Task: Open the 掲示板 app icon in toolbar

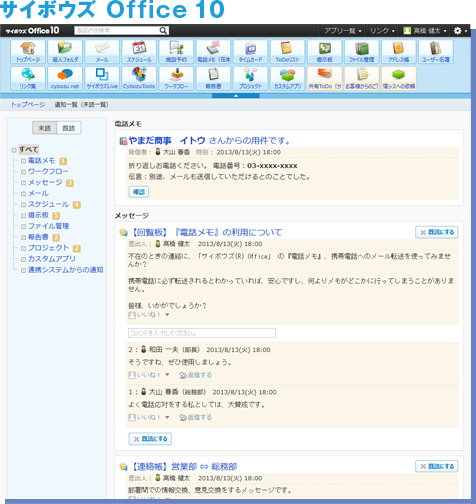Action: (325, 52)
